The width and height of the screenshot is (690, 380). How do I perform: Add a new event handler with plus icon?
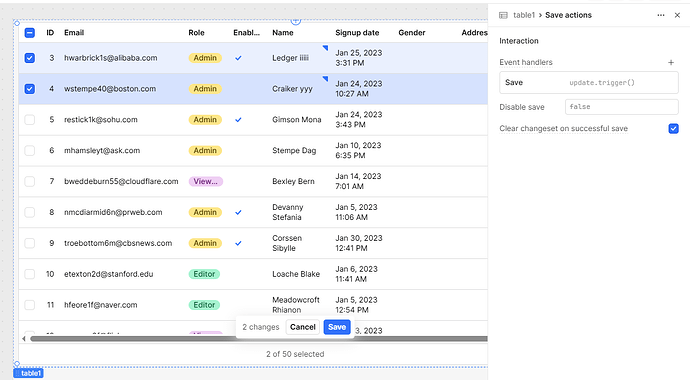tap(671, 62)
